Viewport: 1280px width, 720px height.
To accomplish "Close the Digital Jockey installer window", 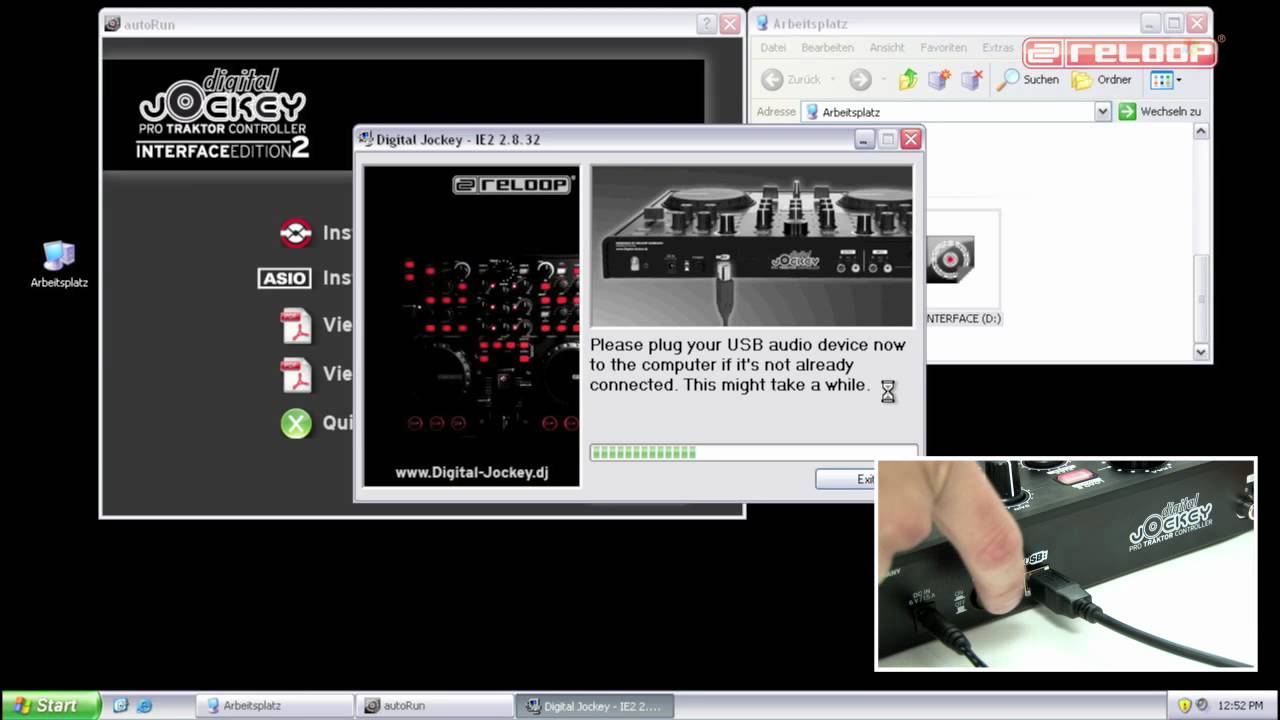I will coord(910,140).
